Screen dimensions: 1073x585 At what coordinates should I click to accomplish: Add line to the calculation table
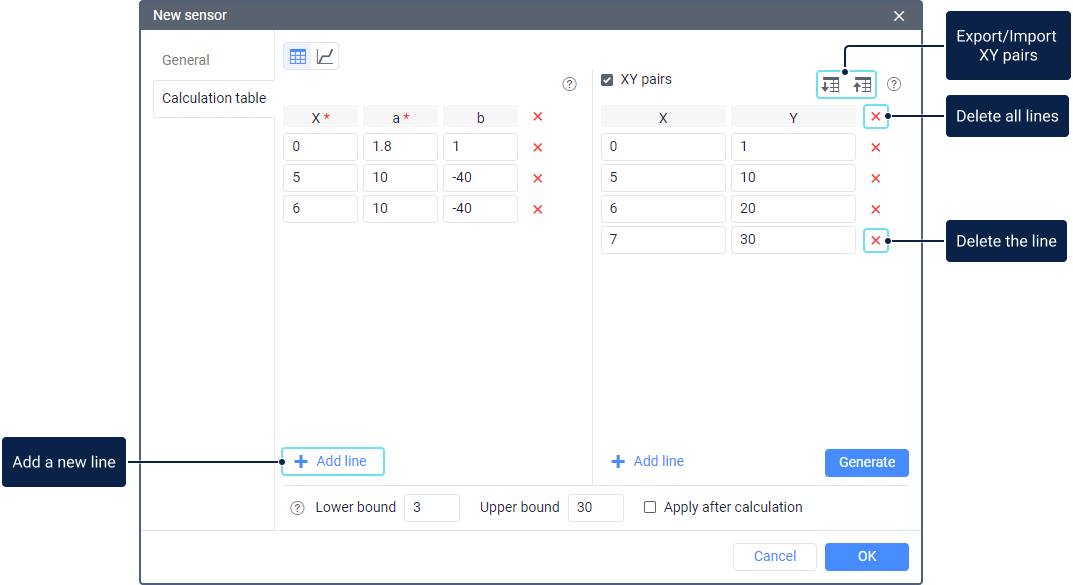332,461
